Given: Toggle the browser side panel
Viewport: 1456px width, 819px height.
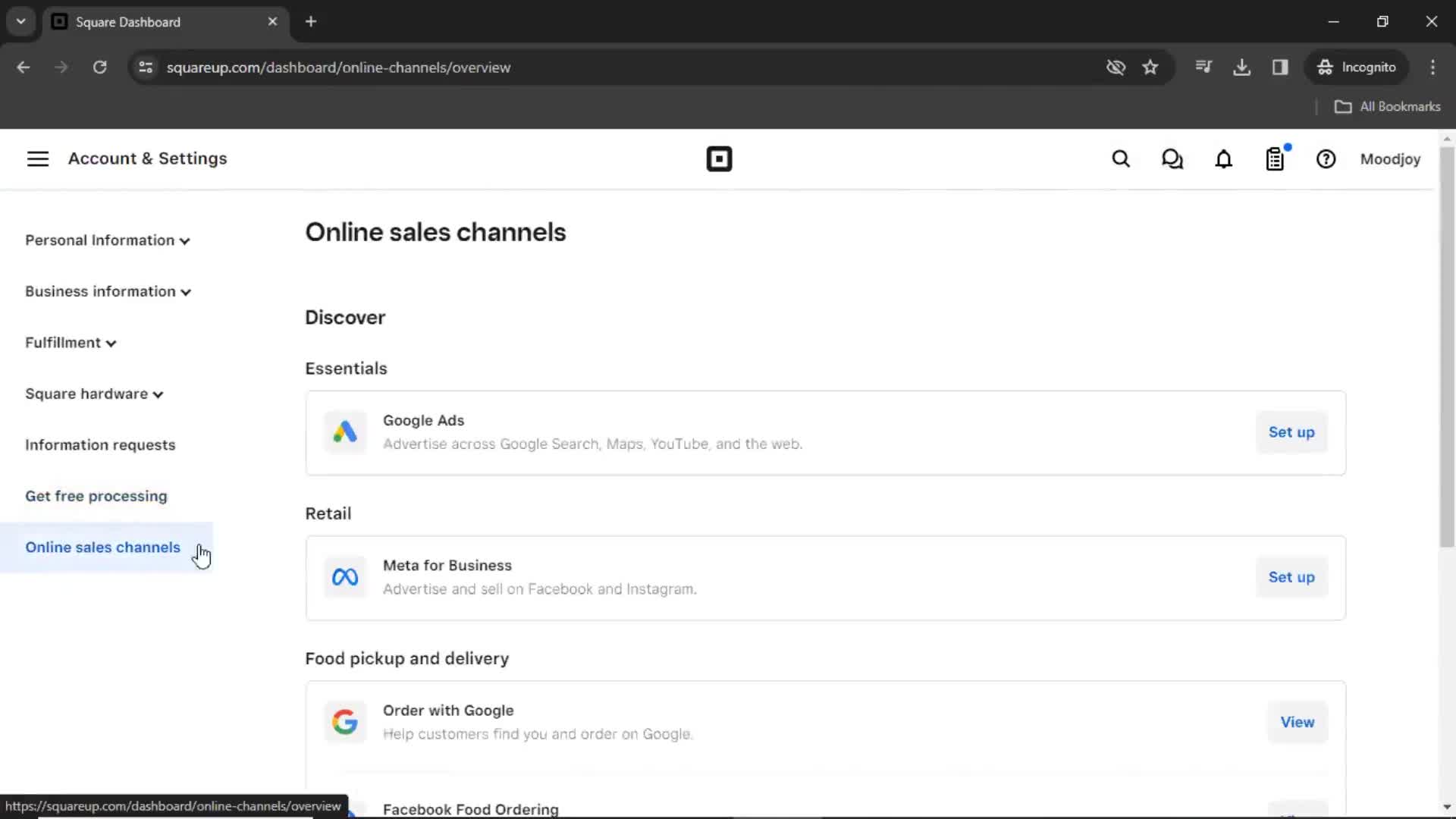Looking at the screenshot, I should [x=1280, y=67].
